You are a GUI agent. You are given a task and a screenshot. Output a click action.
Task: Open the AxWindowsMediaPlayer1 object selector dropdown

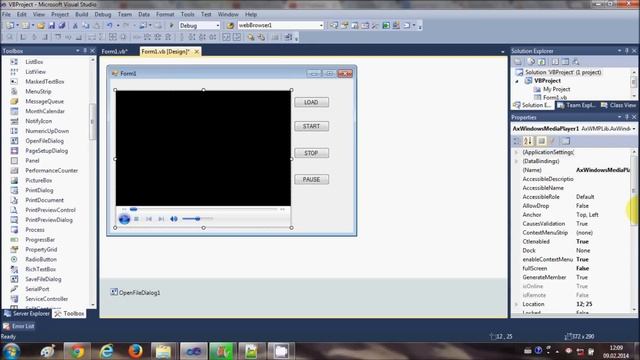(x=634, y=129)
